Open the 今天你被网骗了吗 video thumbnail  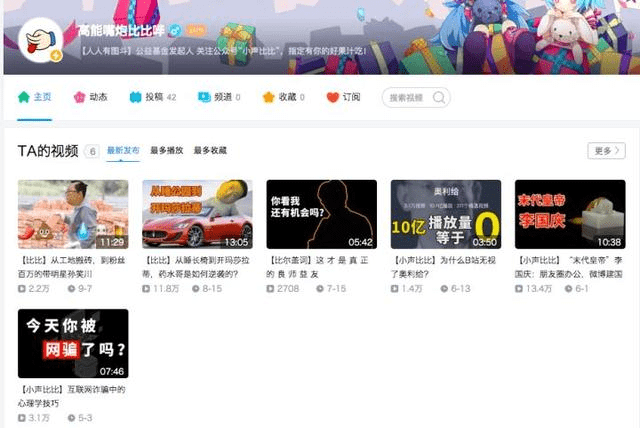click(73, 343)
